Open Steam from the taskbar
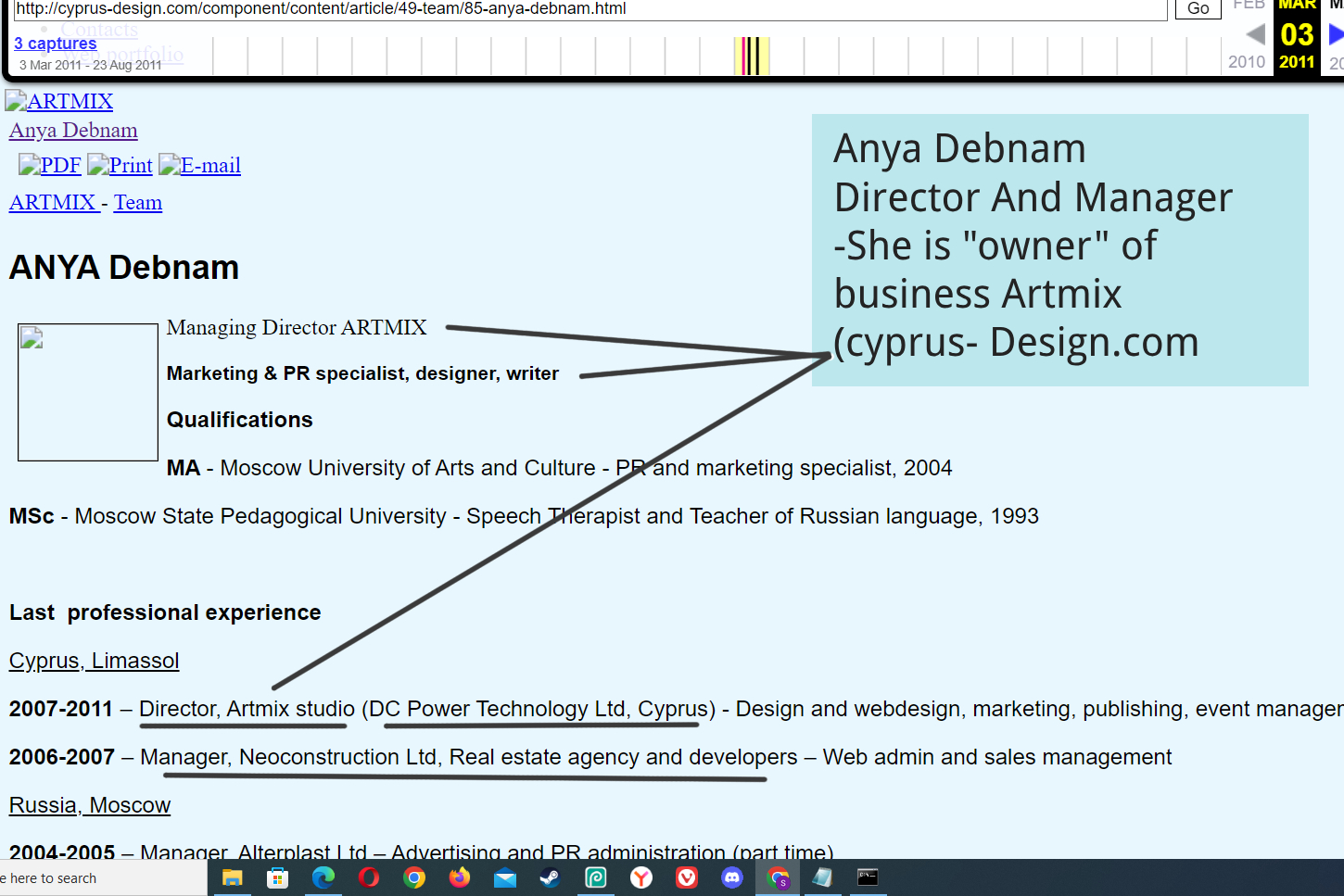 coord(551,877)
